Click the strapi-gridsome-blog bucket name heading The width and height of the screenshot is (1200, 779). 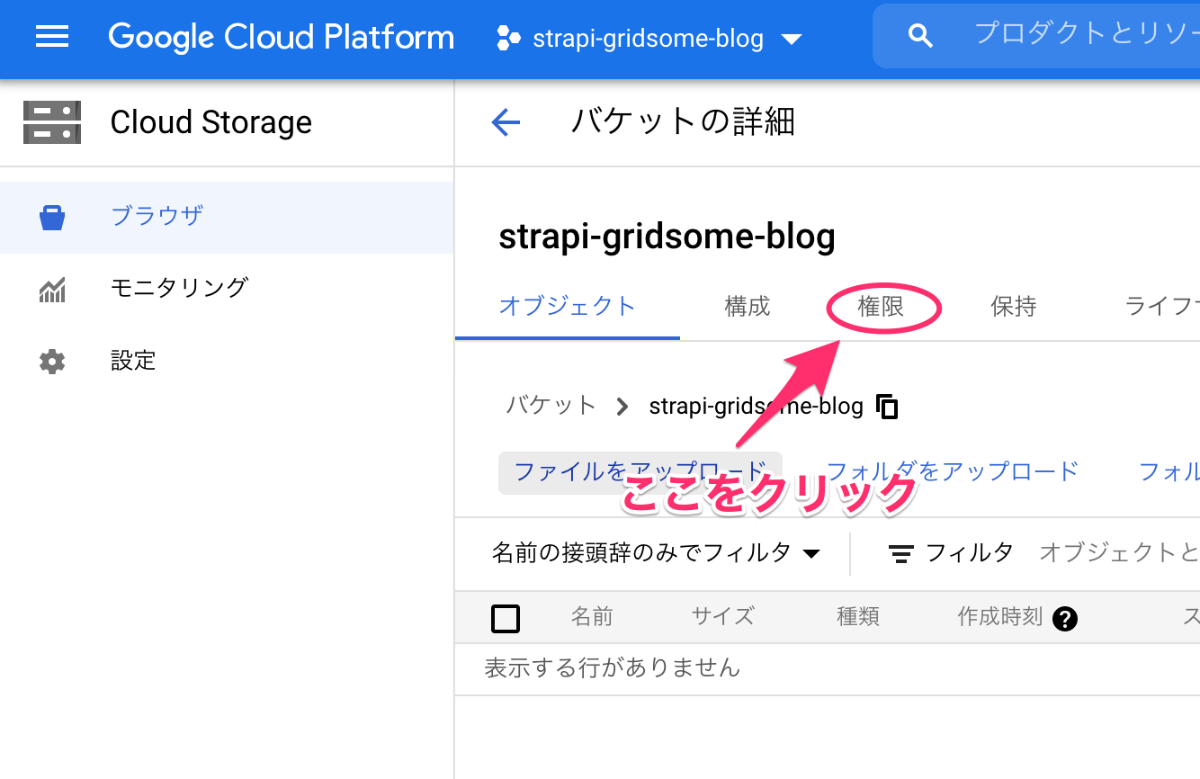[x=667, y=237]
